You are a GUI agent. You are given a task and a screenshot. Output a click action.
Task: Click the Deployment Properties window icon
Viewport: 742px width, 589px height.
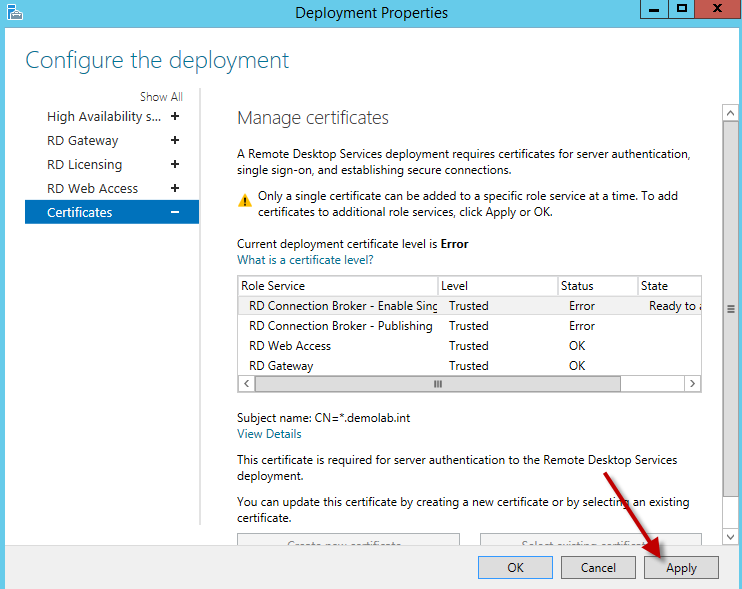pos(13,12)
